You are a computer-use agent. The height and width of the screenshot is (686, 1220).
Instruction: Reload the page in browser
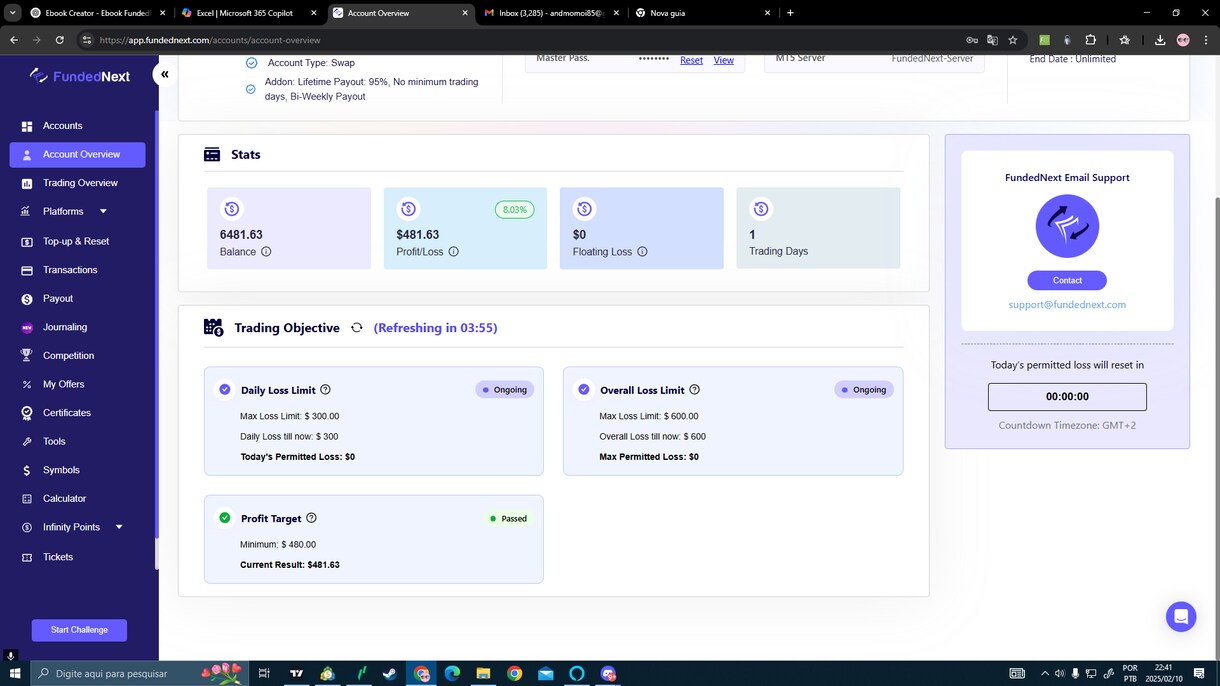(x=60, y=40)
